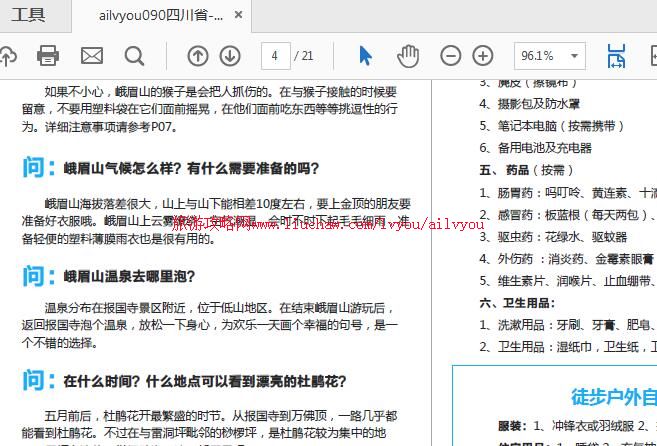Send file by email envelope icon

pyautogui.click(x=92, y=56)
